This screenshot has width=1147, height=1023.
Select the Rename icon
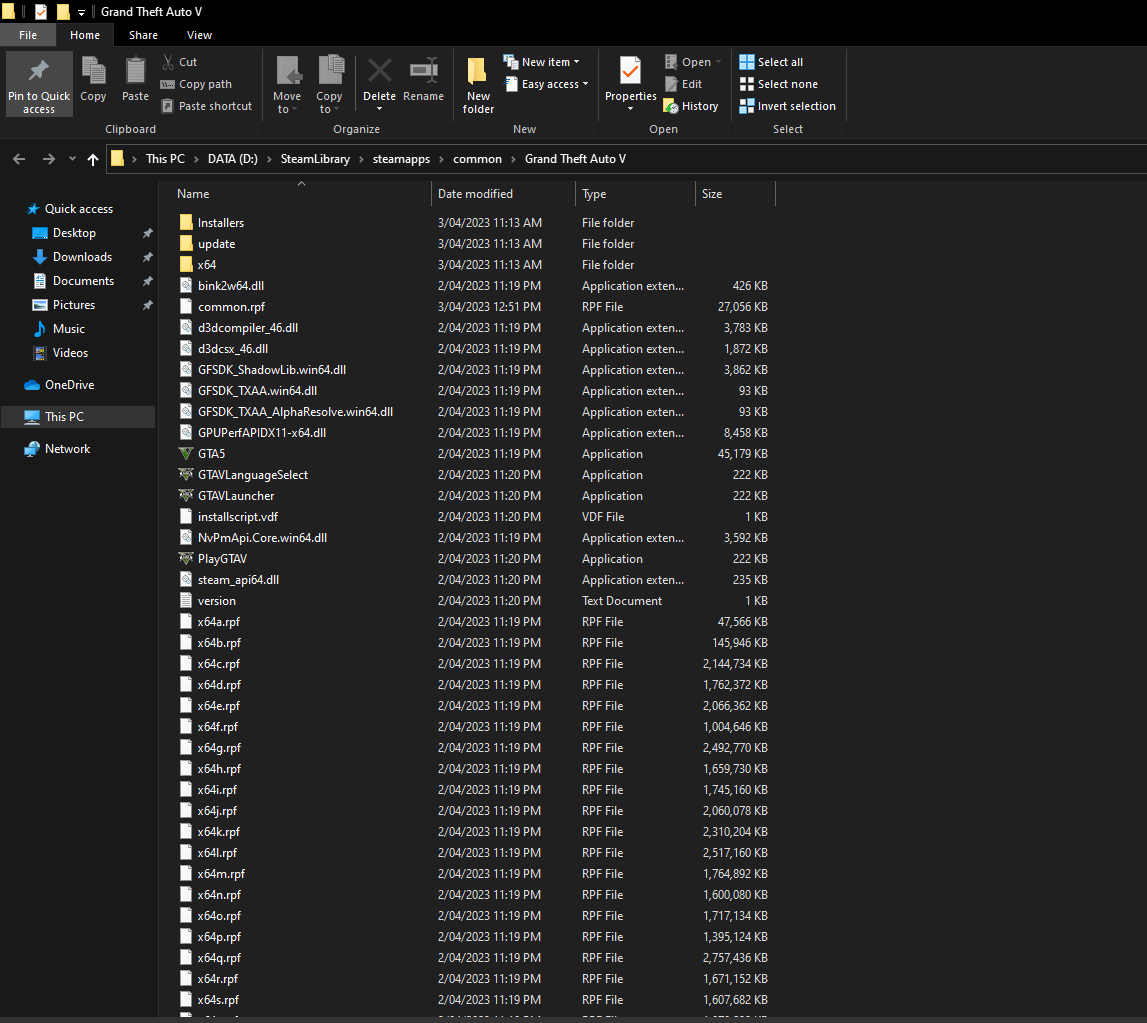pos(423,72)
